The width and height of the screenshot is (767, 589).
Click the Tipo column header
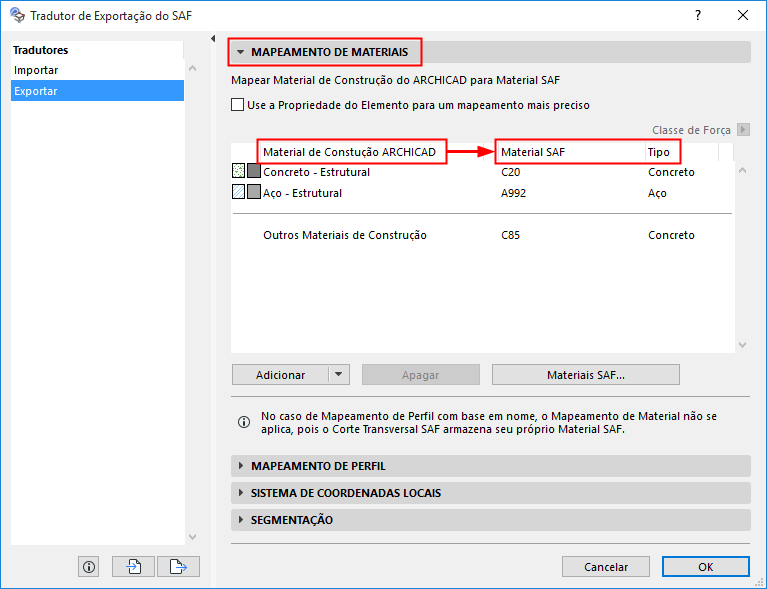[x=658, y=152]
